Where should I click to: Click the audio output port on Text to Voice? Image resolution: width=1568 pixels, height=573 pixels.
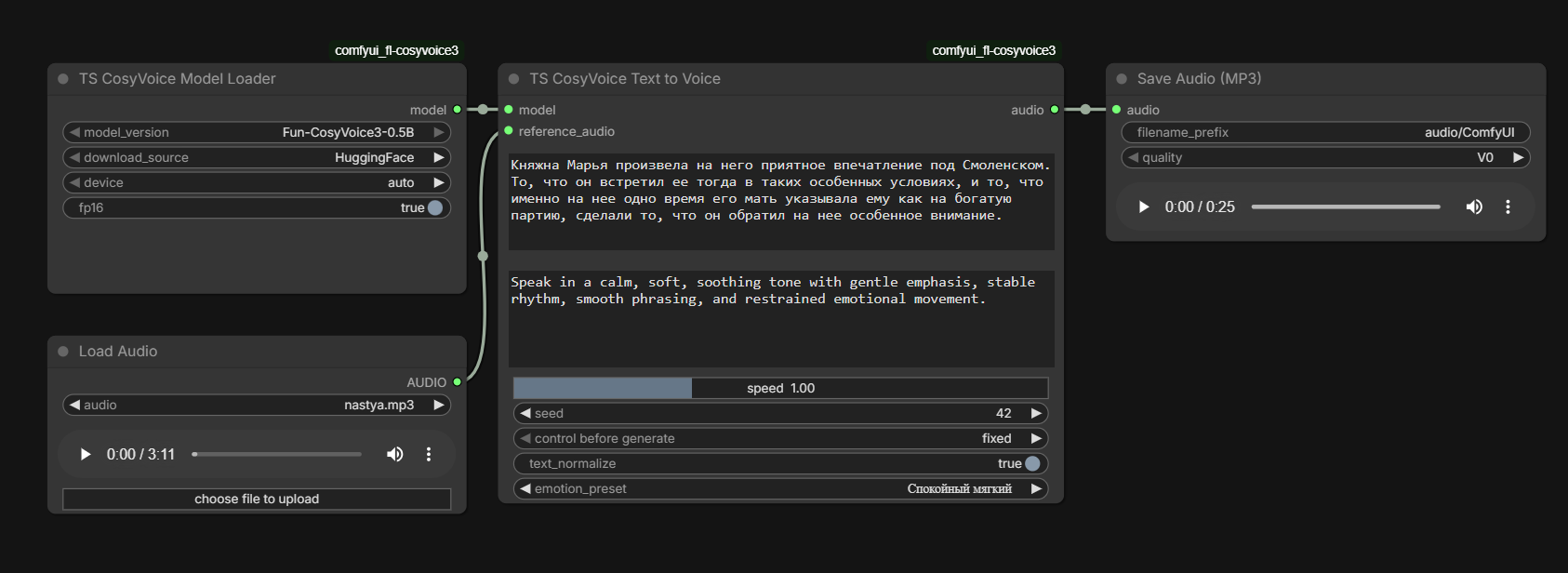point(1054,110)
